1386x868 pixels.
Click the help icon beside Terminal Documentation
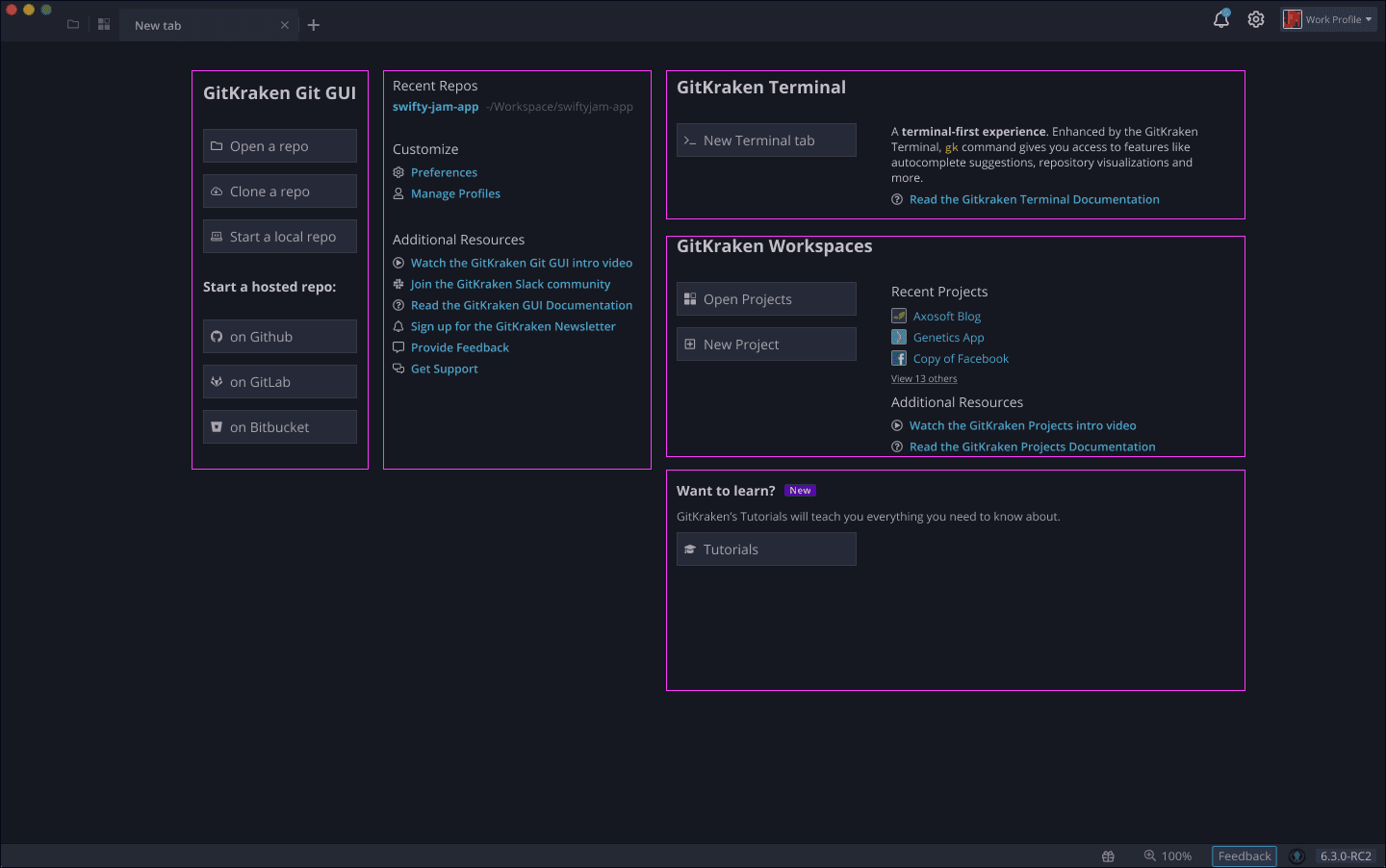(897, 199)
